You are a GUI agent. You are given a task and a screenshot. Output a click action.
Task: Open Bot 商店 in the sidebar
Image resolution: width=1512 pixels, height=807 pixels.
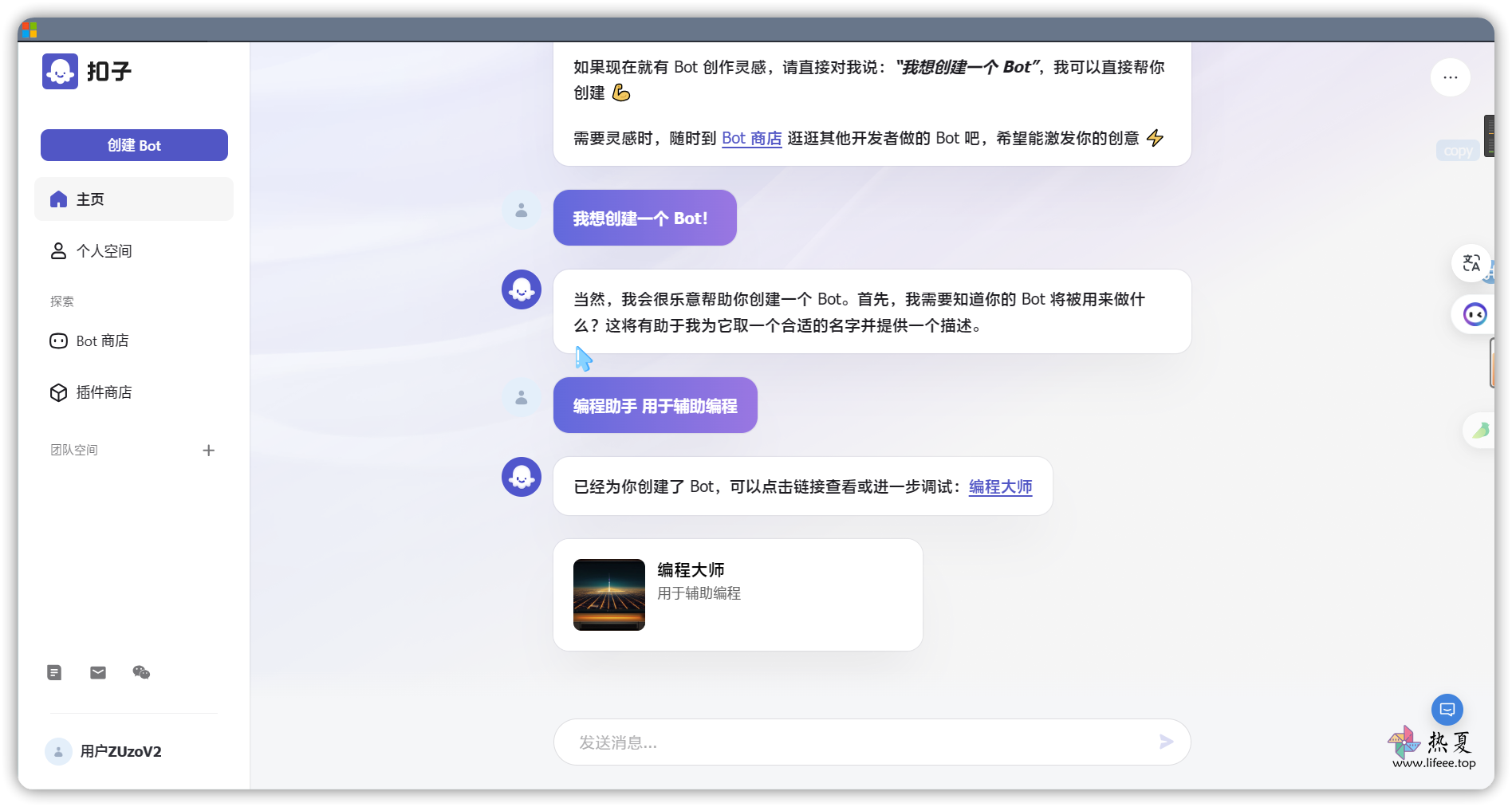[x=102, y=341]
